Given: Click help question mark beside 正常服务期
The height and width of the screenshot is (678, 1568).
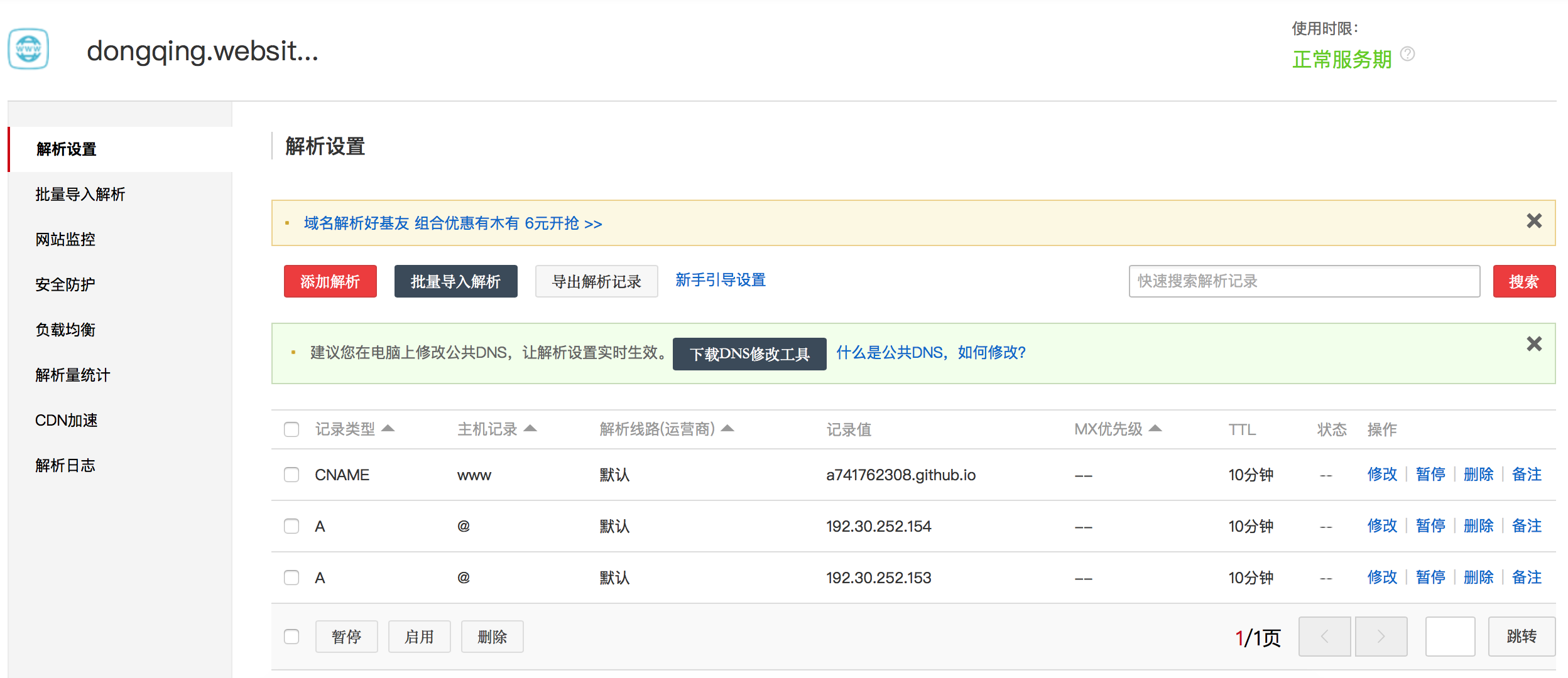Looking at the screenshot, I should coord(1408,54).
